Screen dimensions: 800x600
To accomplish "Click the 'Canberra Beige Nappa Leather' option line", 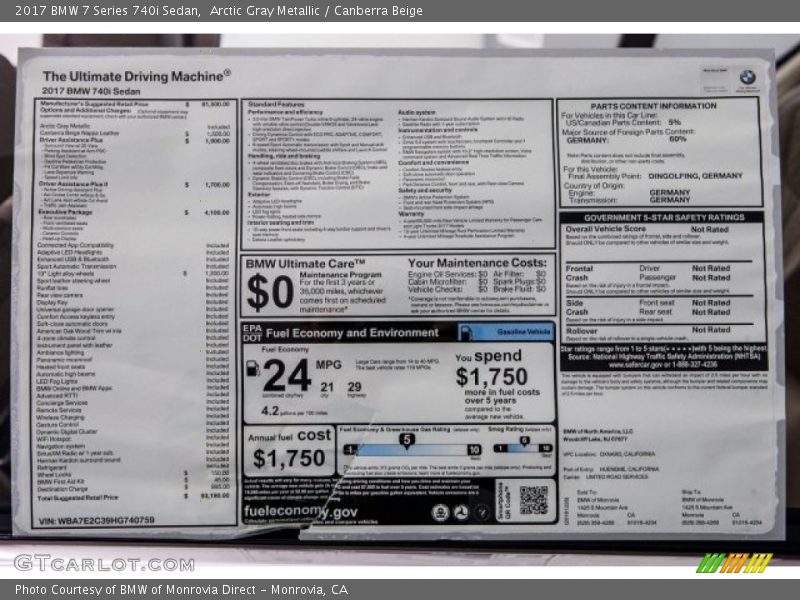I will 79,133.
